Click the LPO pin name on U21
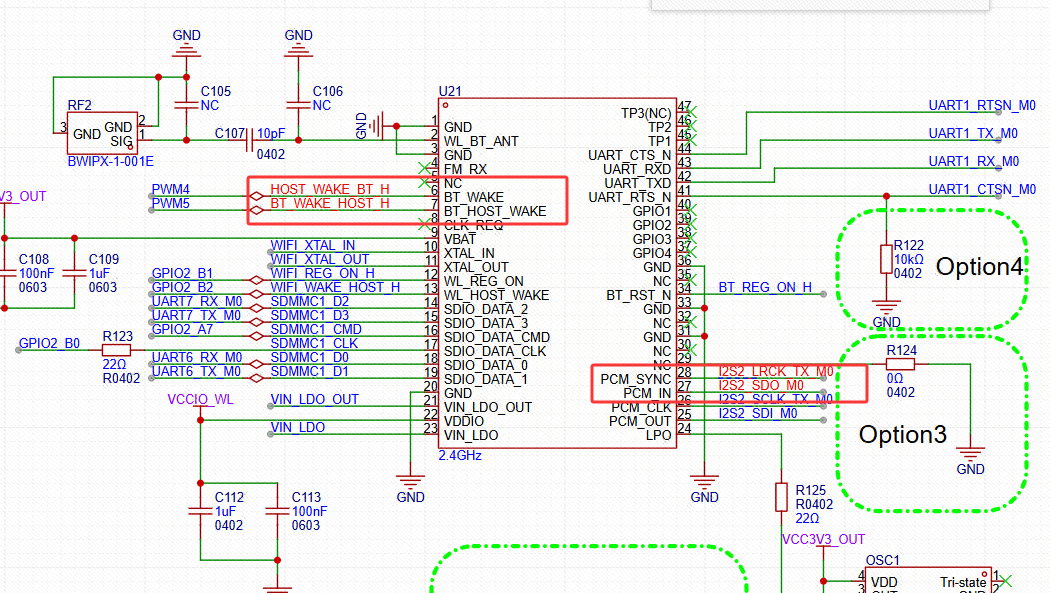Screen dimensions: 1050x593 [x=658, y=435]
